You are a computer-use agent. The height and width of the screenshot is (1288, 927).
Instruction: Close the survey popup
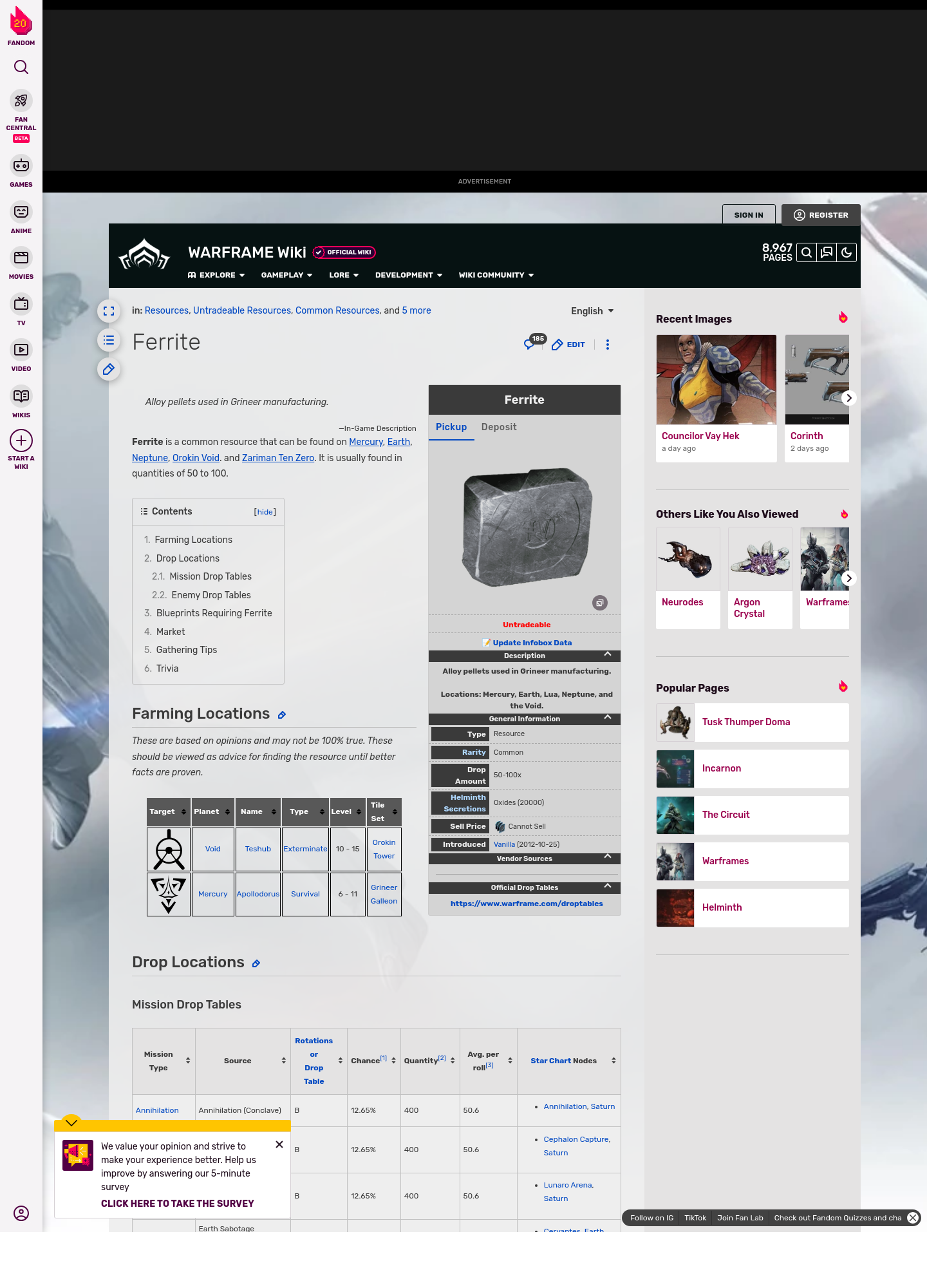[x=279, y=1144]
